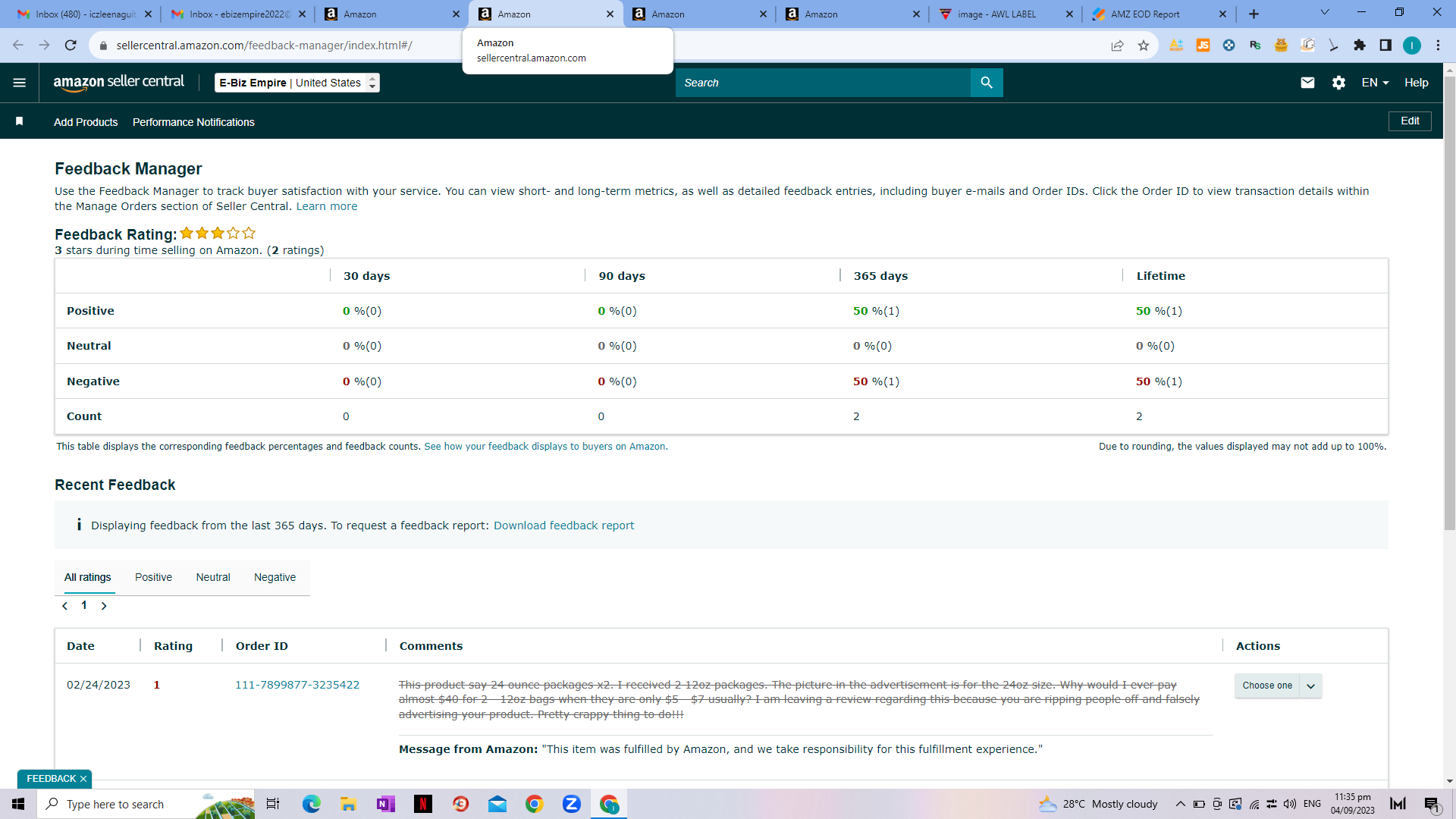Click the volume speaker tray icon

click(1290, 804)
